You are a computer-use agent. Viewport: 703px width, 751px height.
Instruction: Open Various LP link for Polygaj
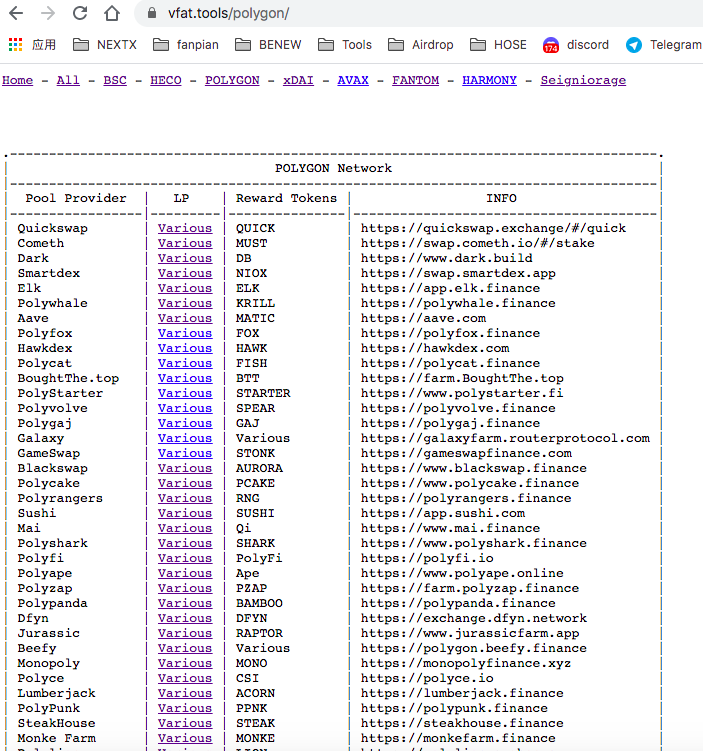[185, 423]
